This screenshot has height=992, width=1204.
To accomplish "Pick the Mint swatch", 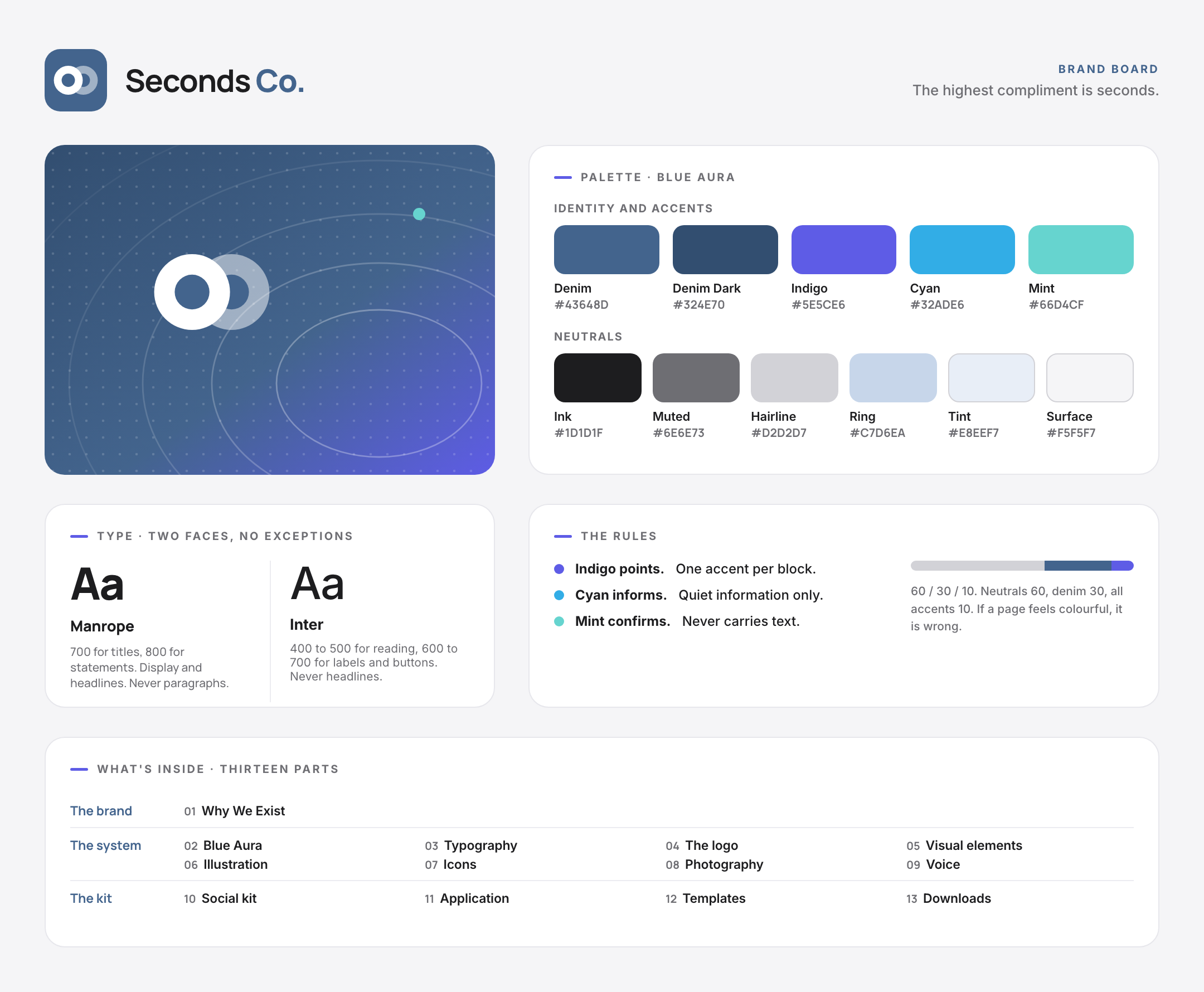I will tap(1081, 250).
